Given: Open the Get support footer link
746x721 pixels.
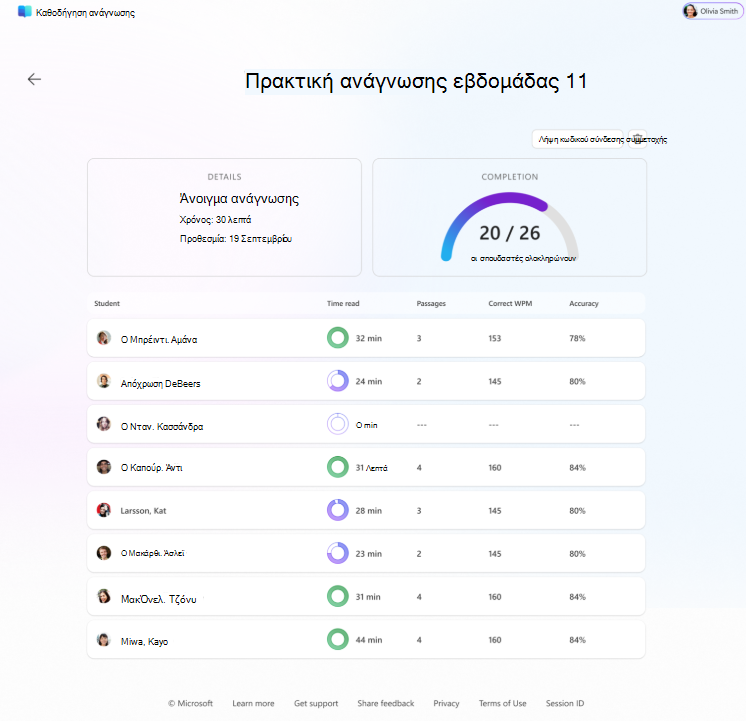Looking at the screenshot, I should 316,703.
